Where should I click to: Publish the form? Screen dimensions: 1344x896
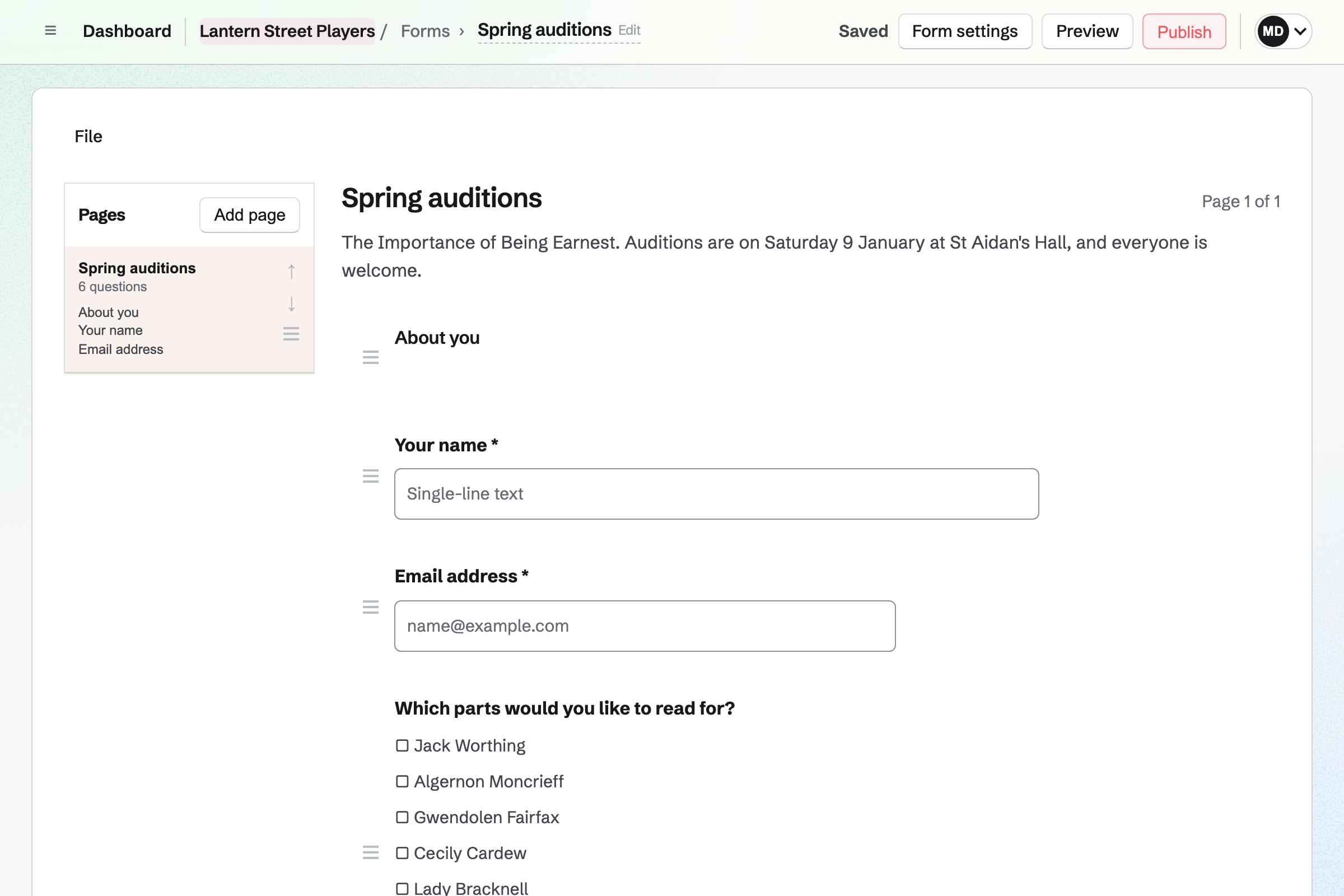[1184, 32]
